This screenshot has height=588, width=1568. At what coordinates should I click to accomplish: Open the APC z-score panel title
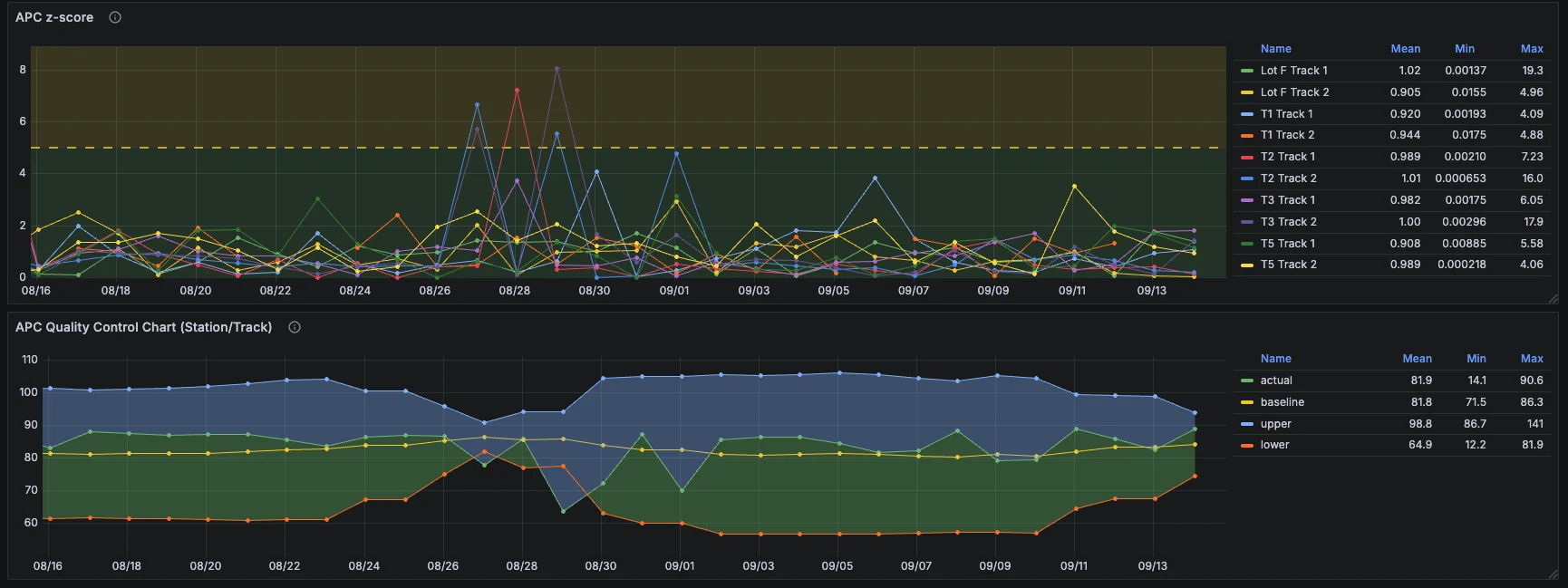pyautogui.click(x=54, y=17)
